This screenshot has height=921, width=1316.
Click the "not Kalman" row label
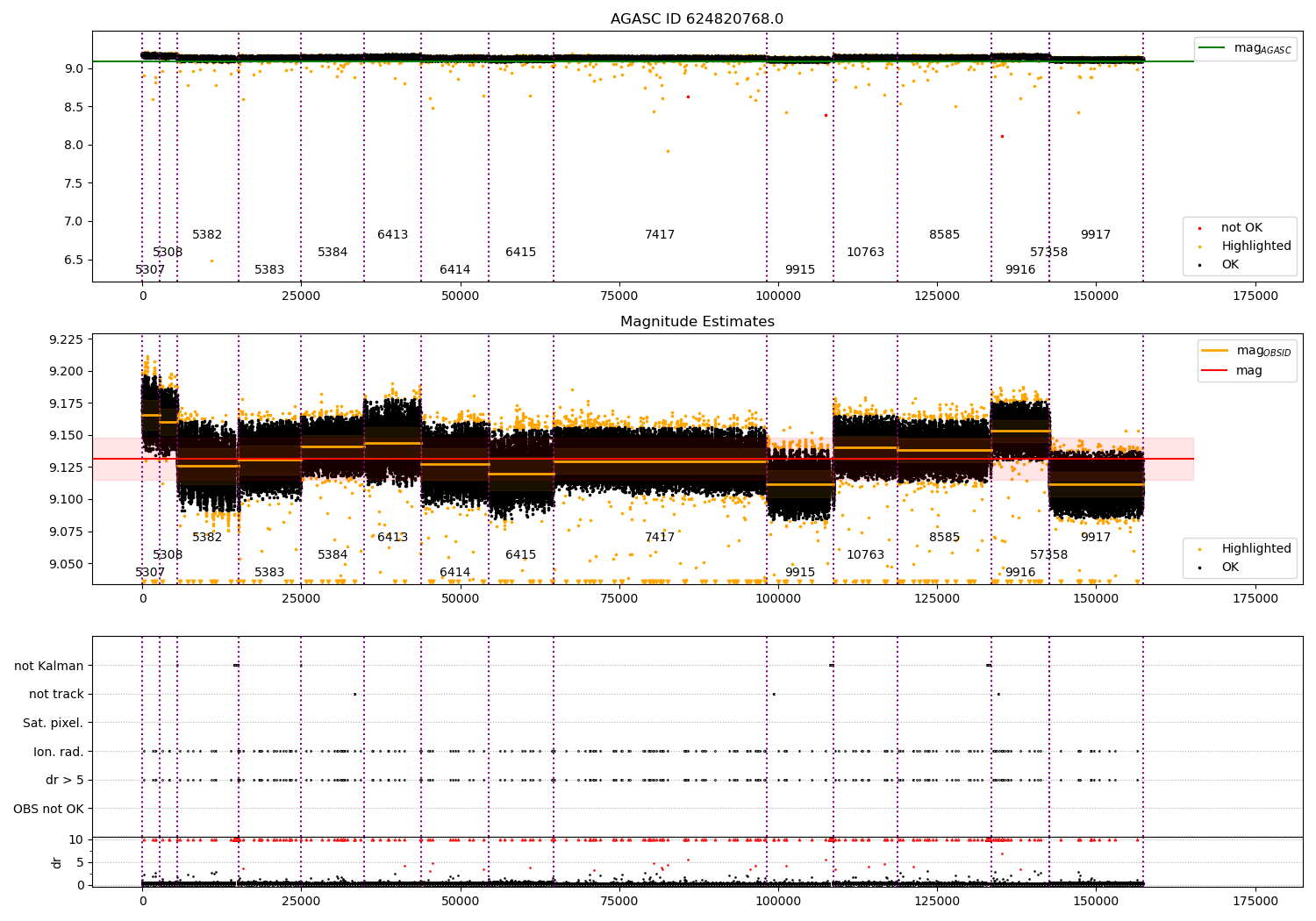tap(49, 666)
